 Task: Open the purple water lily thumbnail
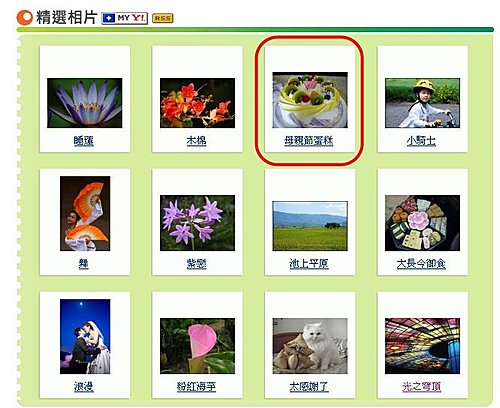(x=85, y=103)
